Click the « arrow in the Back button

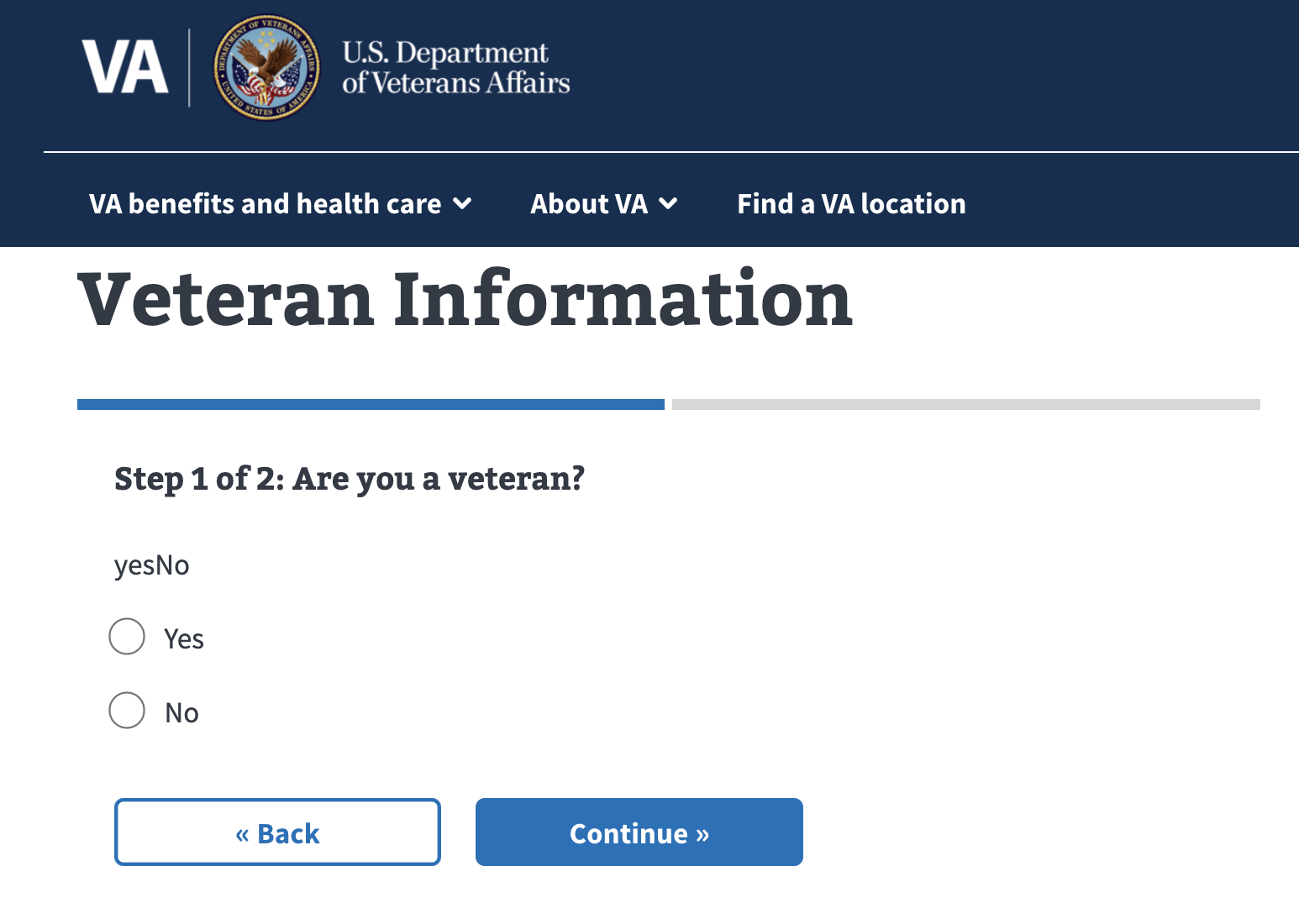tap(245, 832)
